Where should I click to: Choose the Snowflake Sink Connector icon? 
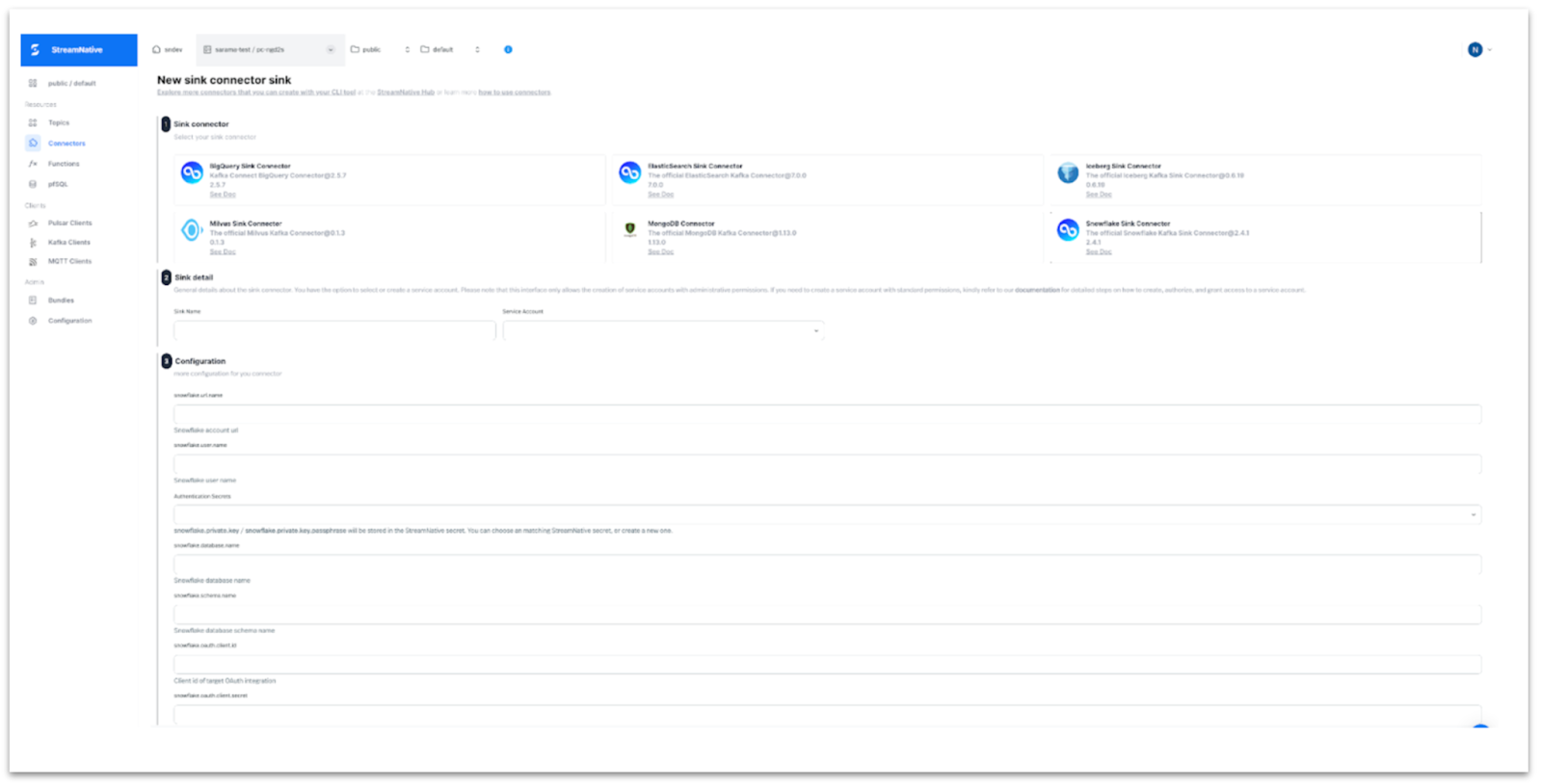tap(1068, 230)
